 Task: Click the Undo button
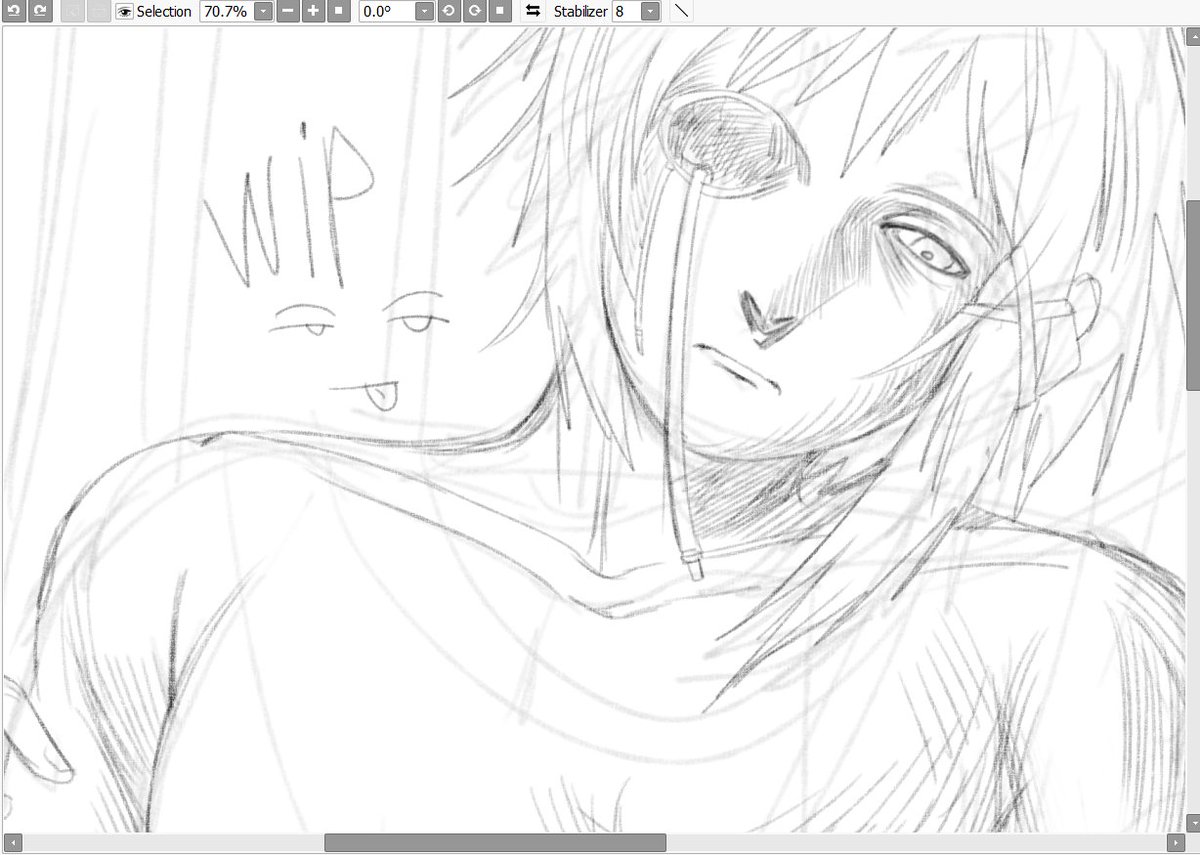click(14, 11)
